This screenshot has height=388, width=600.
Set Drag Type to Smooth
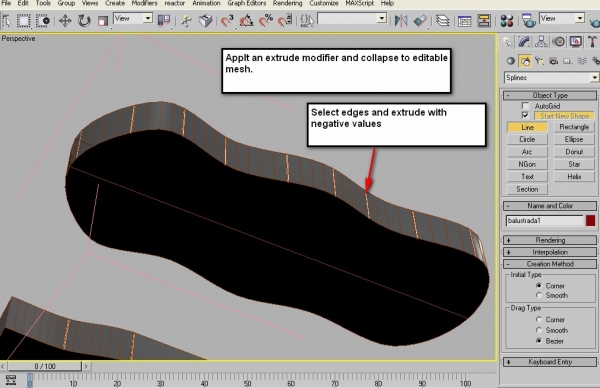coord(539,330)
